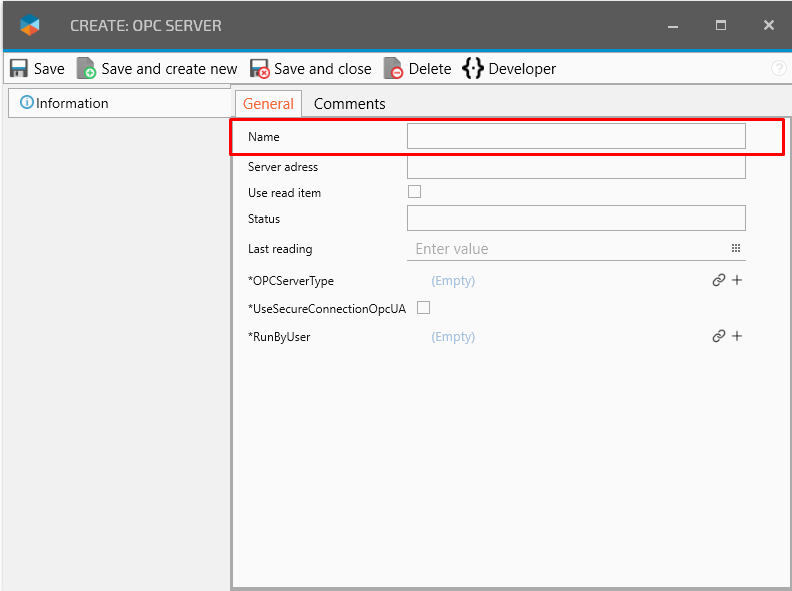The width and height of the screenshot is (792, 591).
Task: Click link icon for OPCServerType
Action: 718,281
